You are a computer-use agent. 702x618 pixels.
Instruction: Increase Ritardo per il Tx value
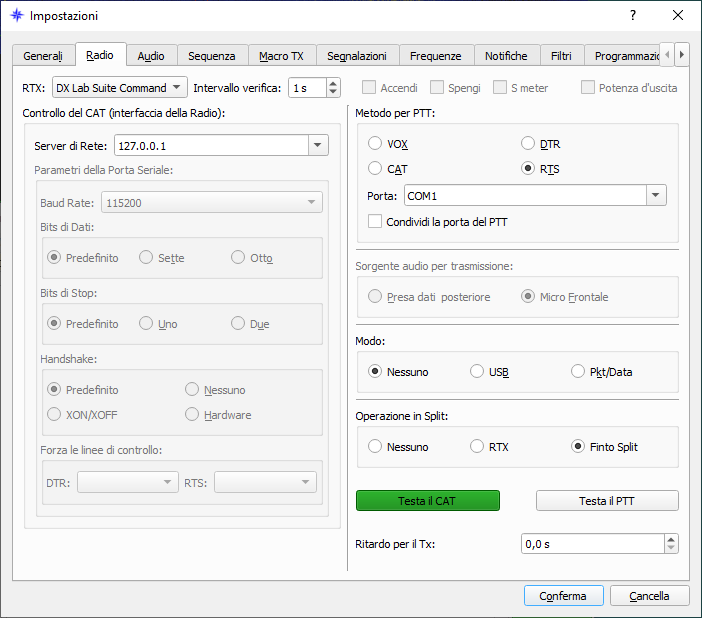point(671,539)
